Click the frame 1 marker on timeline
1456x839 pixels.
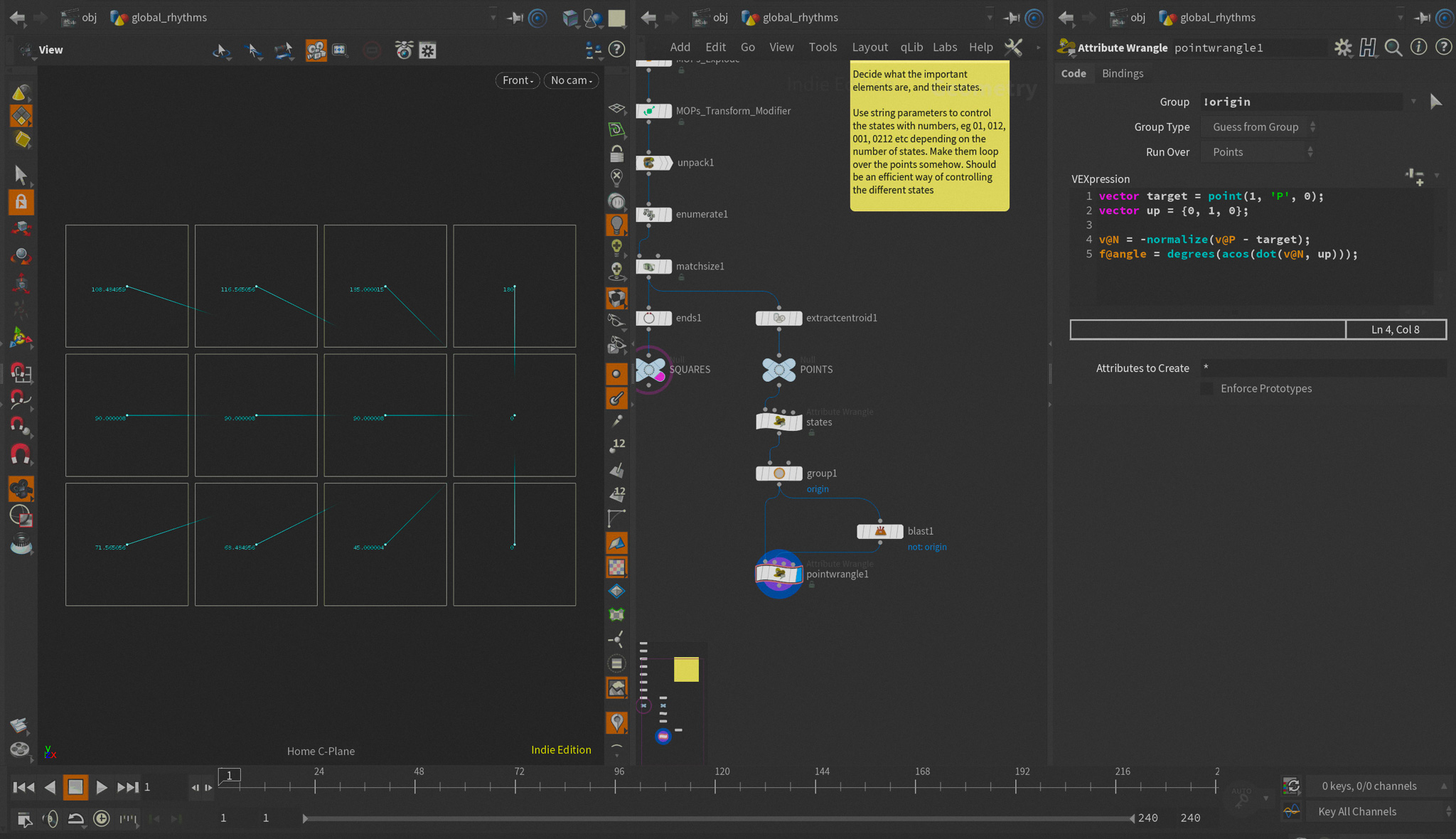[229, 776]
